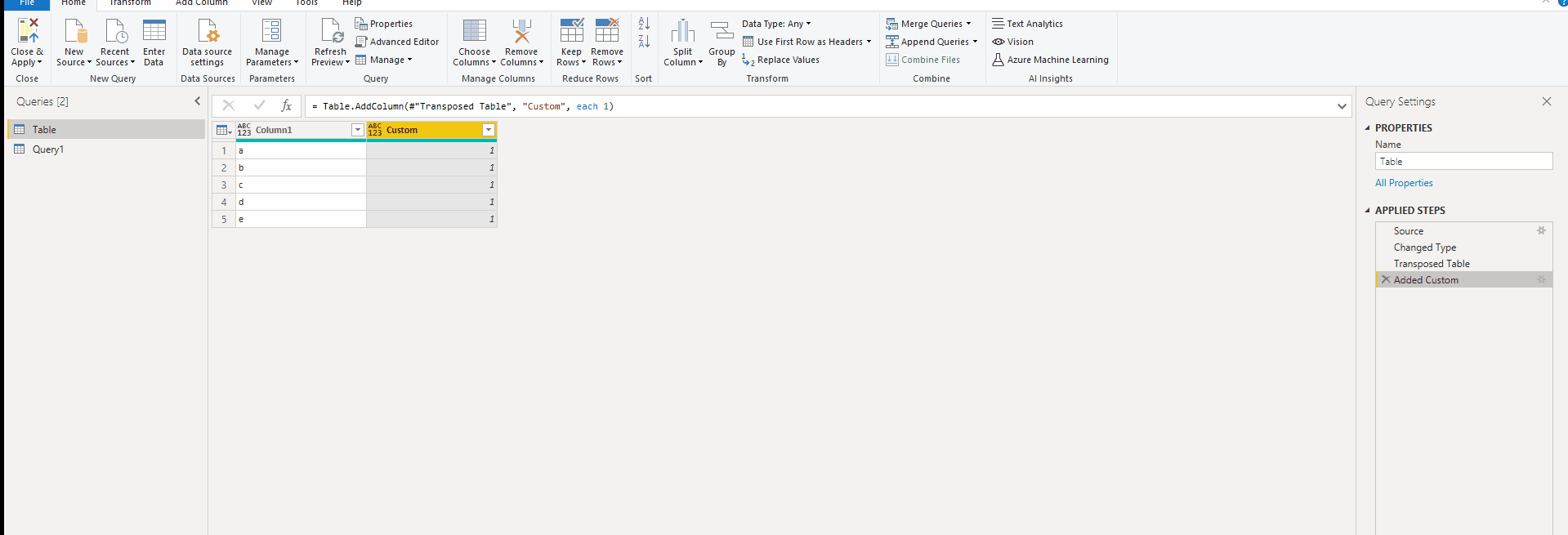Expand the formula bar
This screenshot has width=1568, height=535.
pyautogui.click(x=1342, y=106)
